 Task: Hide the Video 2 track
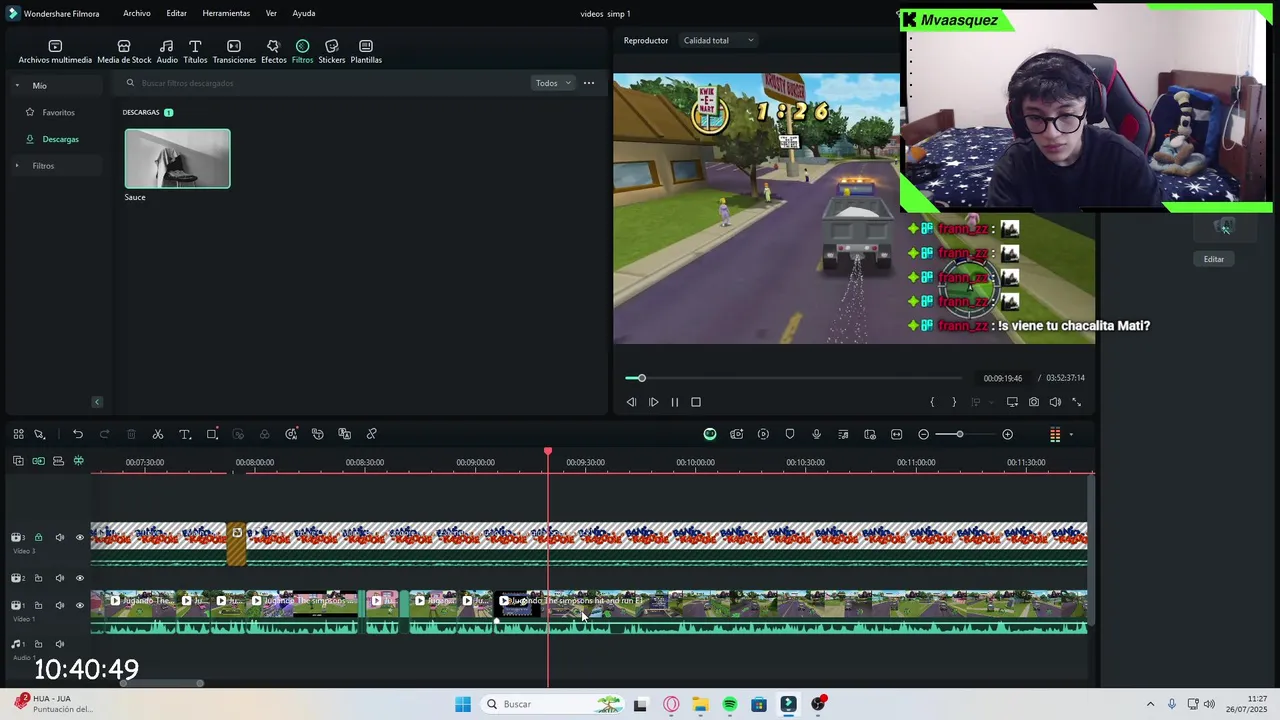pos(80,578)
